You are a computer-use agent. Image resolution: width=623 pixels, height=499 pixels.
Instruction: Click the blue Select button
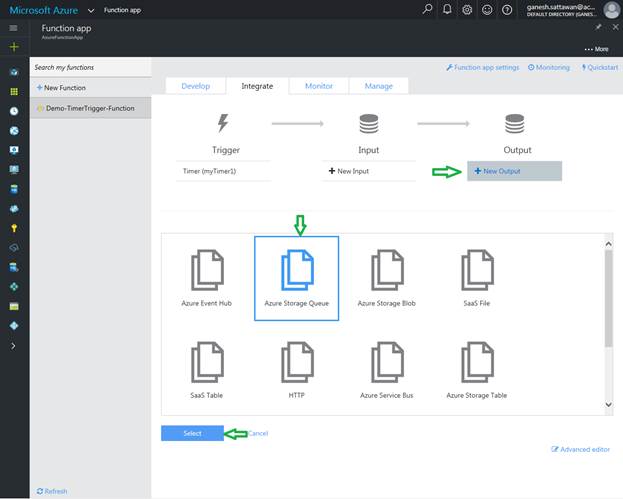(192, 433)
